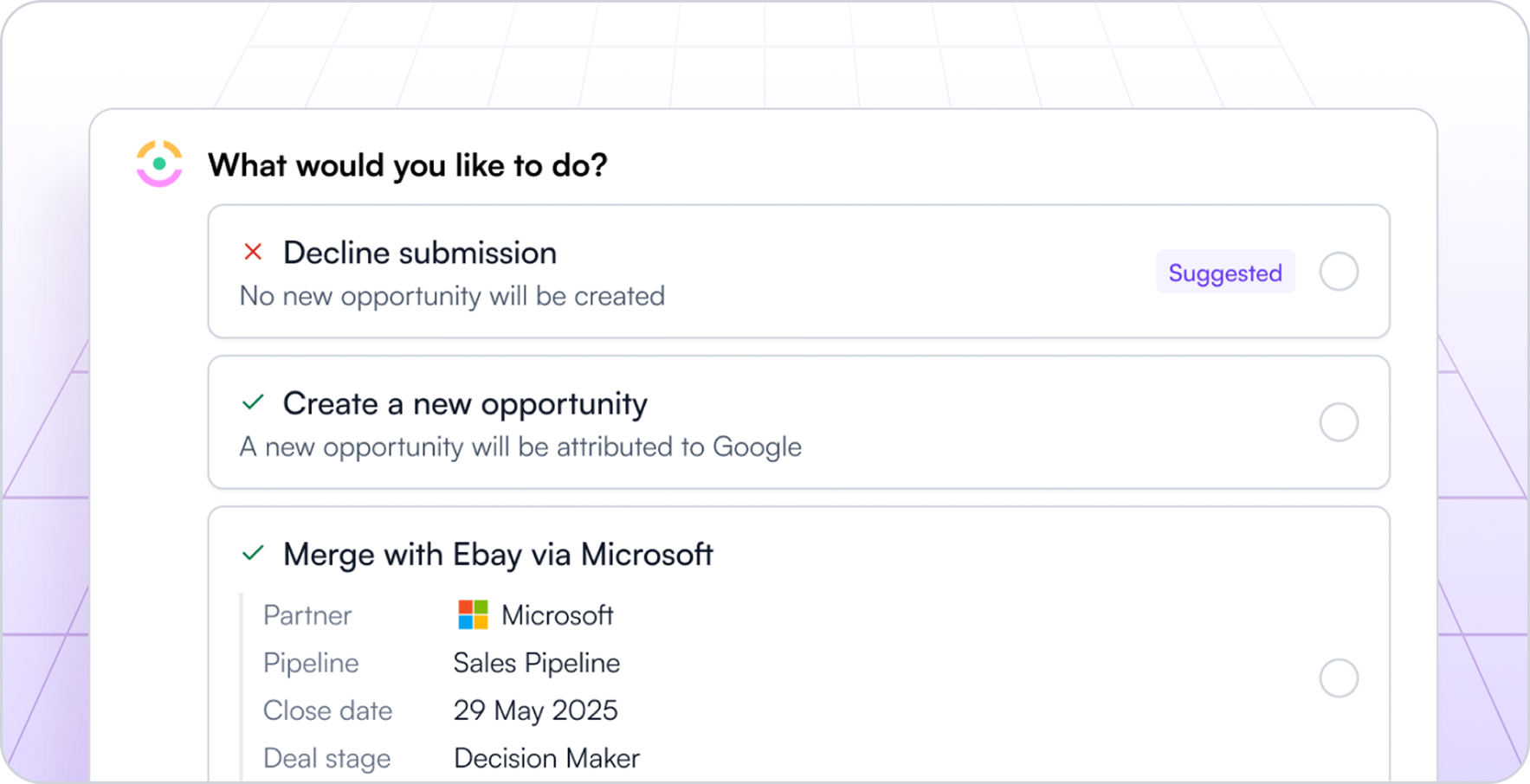Click the Deal stage field label
This screenshot has height=784, width=1530.
[326, 758]
